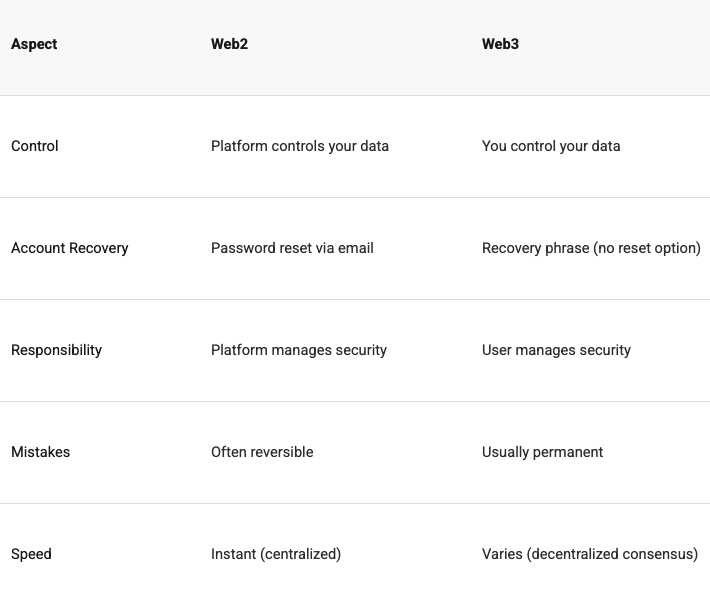Select the Speed row label

coord(31,554)
